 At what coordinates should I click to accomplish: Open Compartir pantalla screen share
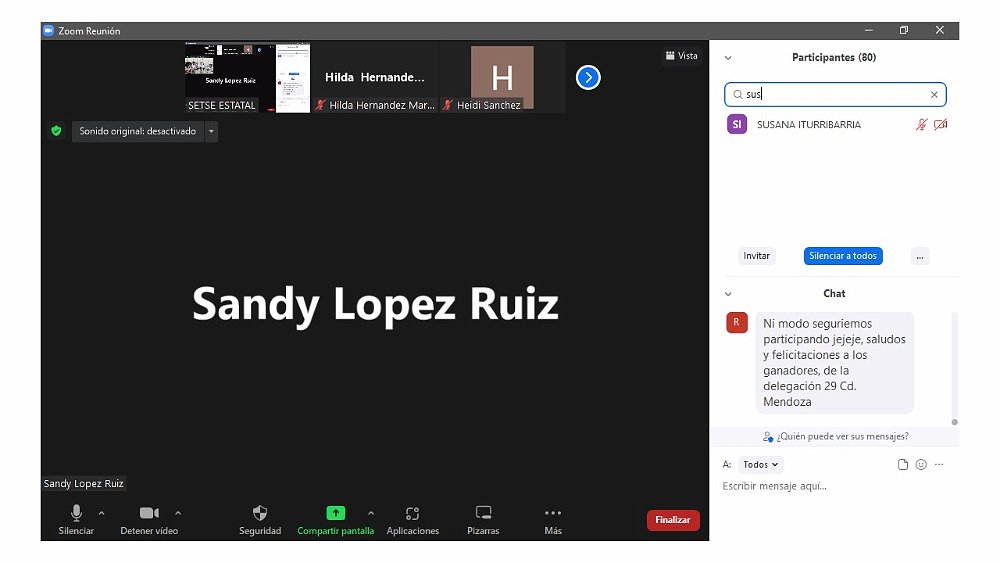(x=335, y=514)
